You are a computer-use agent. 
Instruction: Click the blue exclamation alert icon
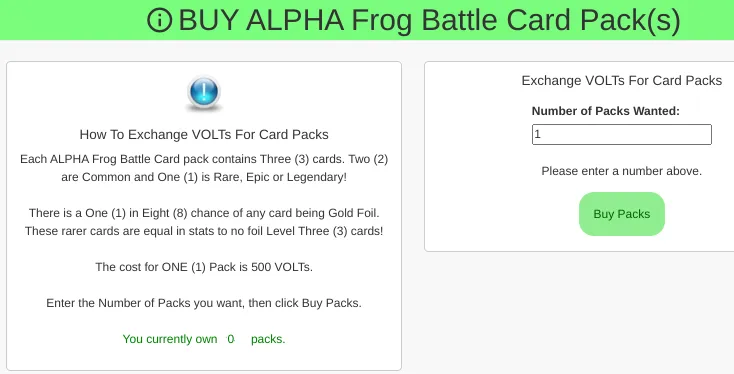(204, 93)
